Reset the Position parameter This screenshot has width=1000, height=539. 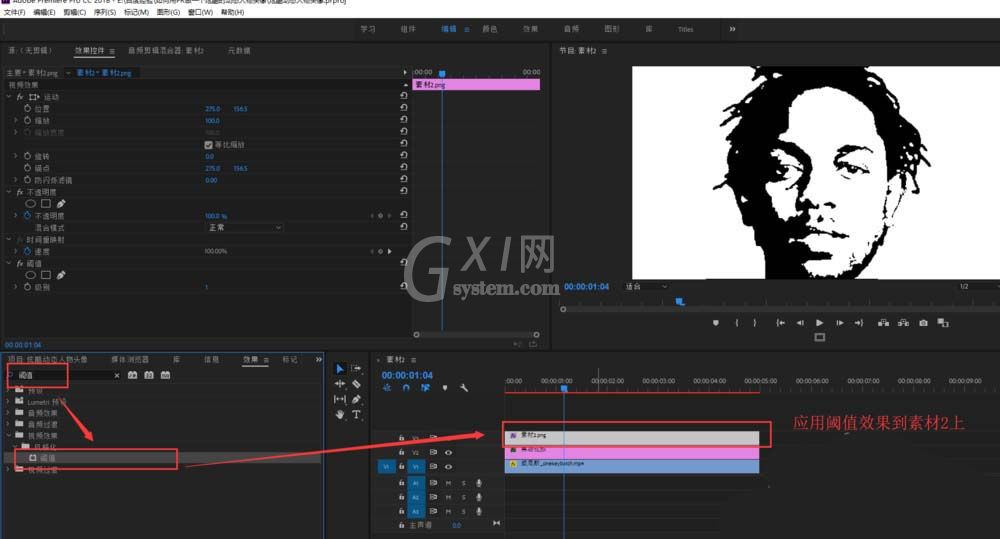point(404,108)
